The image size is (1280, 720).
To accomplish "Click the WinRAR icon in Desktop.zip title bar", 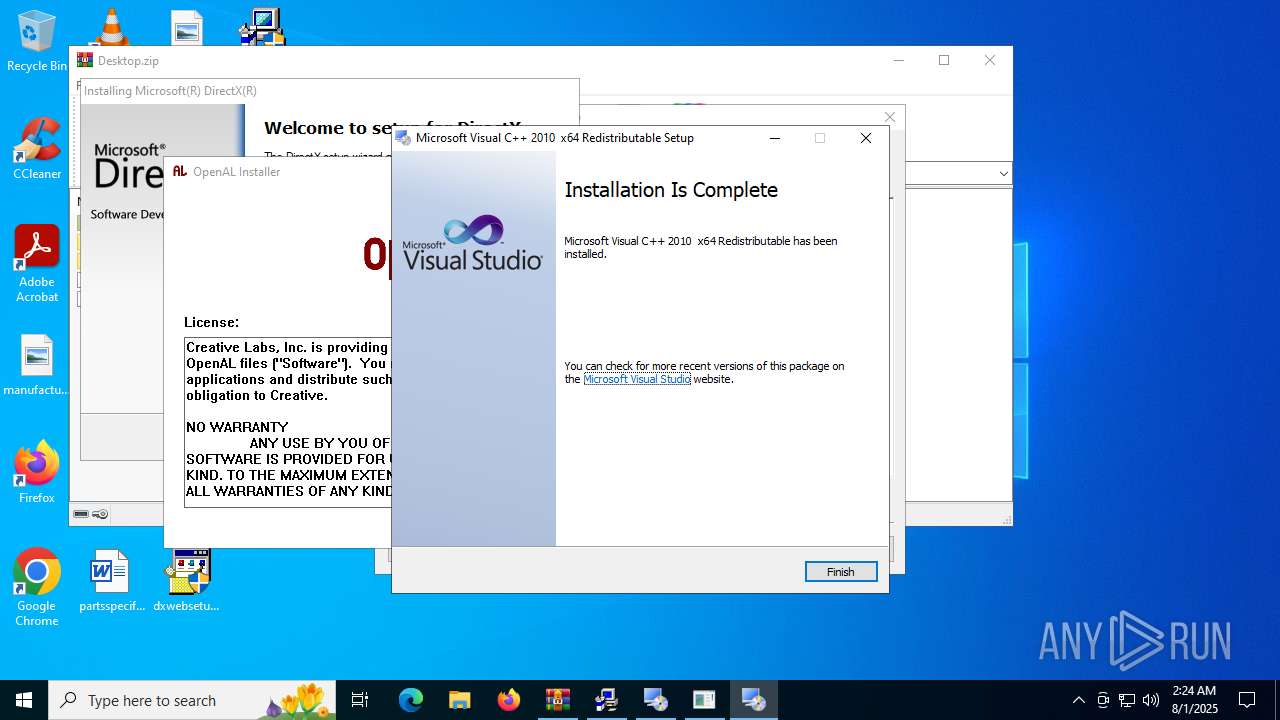I will pos(85,60).
